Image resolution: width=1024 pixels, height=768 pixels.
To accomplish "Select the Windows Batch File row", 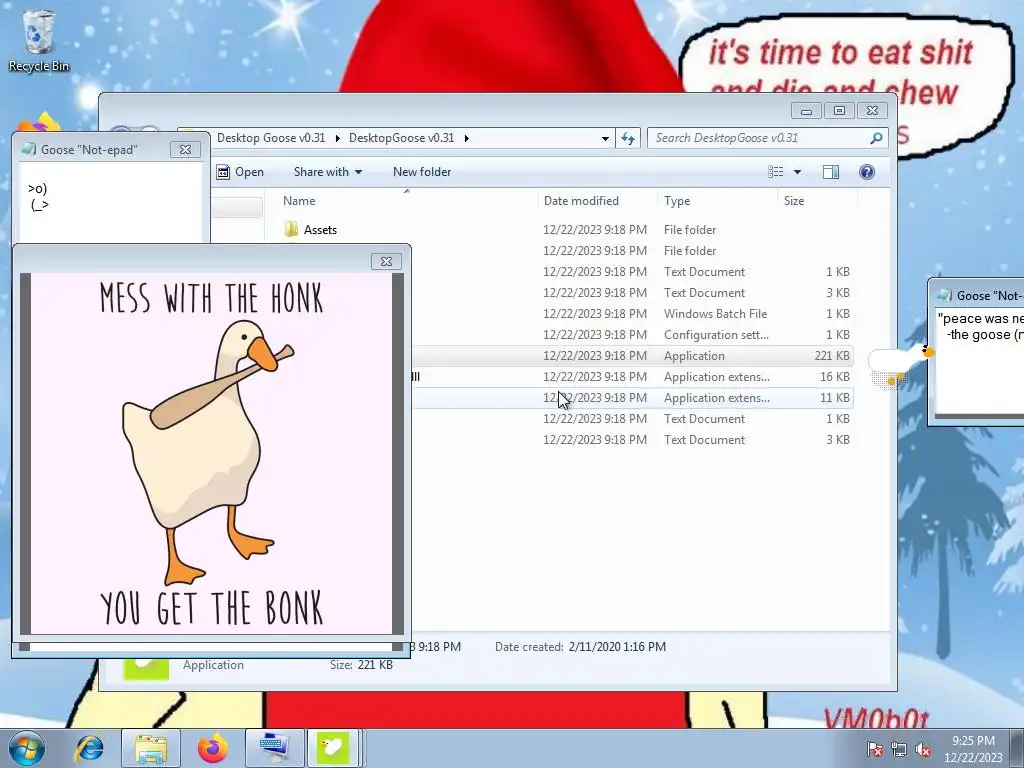I will (631, 313).
